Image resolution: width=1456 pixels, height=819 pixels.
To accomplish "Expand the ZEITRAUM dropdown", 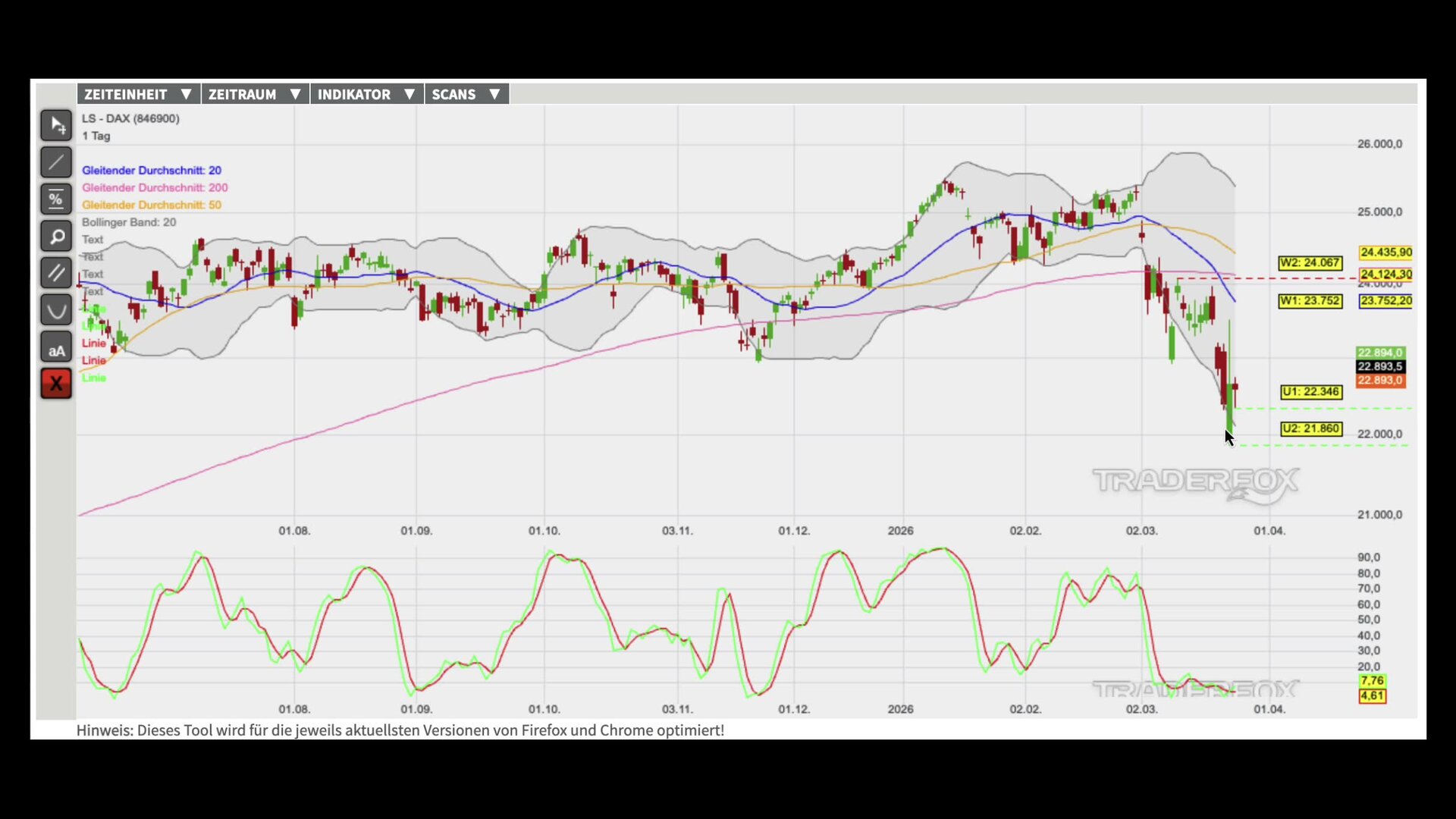I will (x=255, y=94).
